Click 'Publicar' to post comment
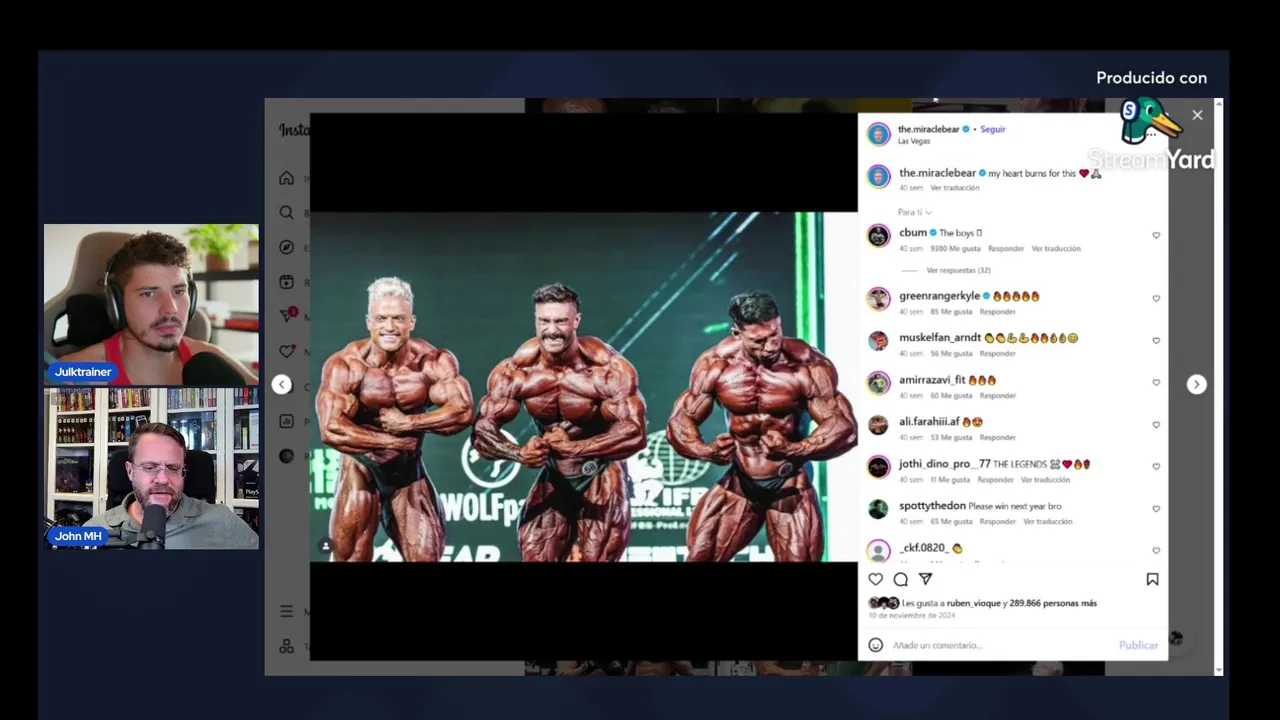1280x720 pixels. point(1138,645)
